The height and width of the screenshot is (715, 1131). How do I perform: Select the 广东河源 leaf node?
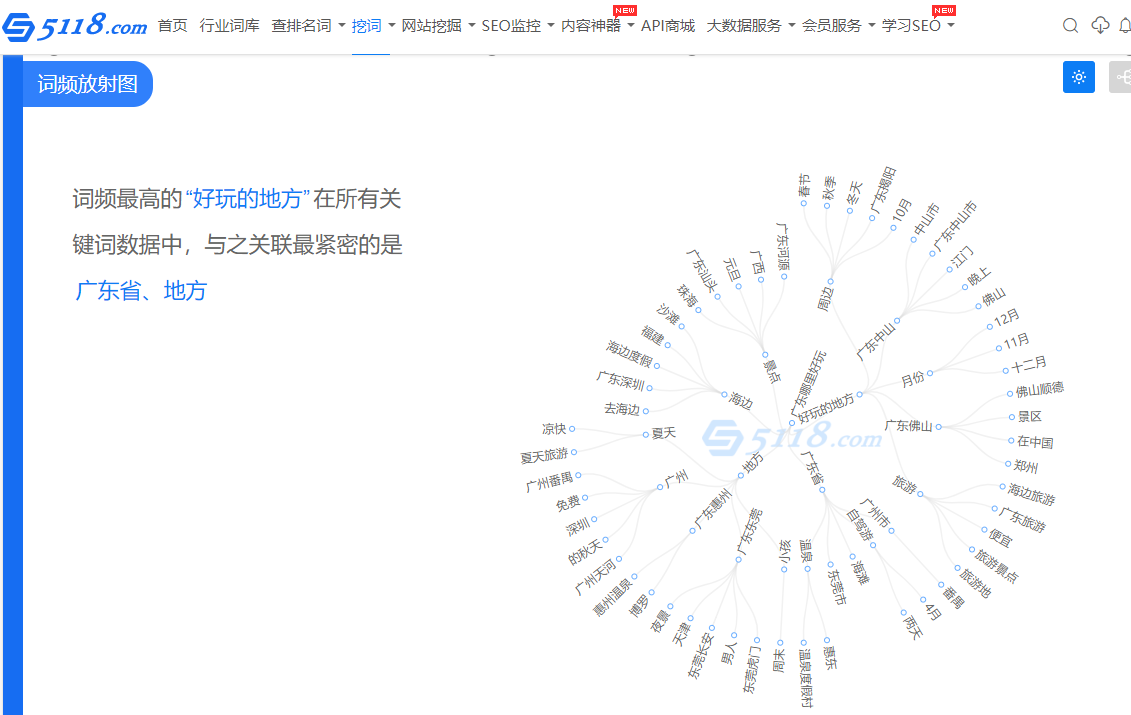coord(783,246)
